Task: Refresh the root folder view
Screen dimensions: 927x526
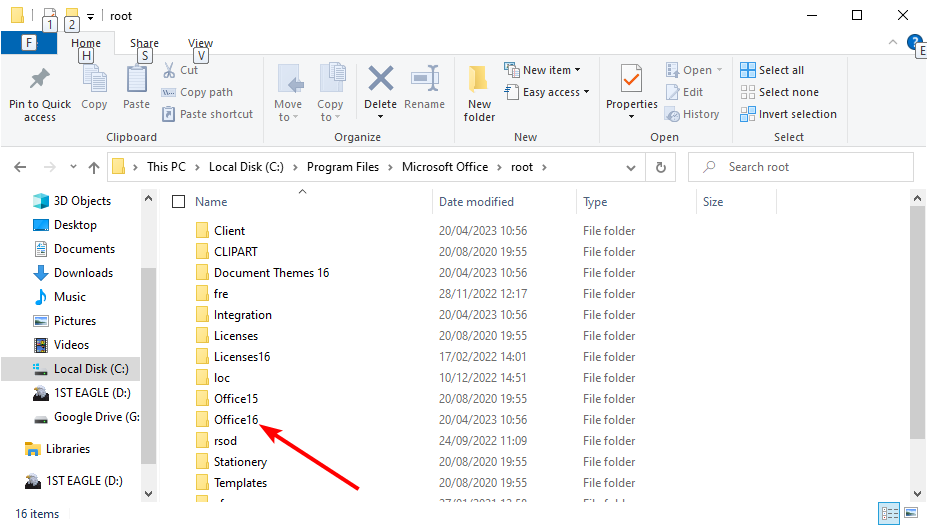Action: point(660,167)
